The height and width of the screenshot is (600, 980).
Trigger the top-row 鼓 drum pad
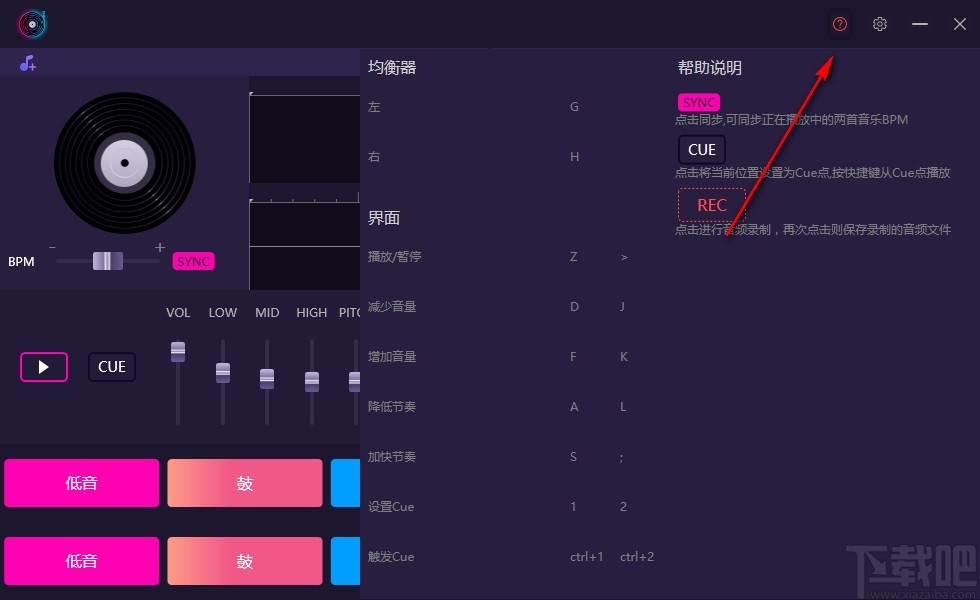click(x=244, y=482)
